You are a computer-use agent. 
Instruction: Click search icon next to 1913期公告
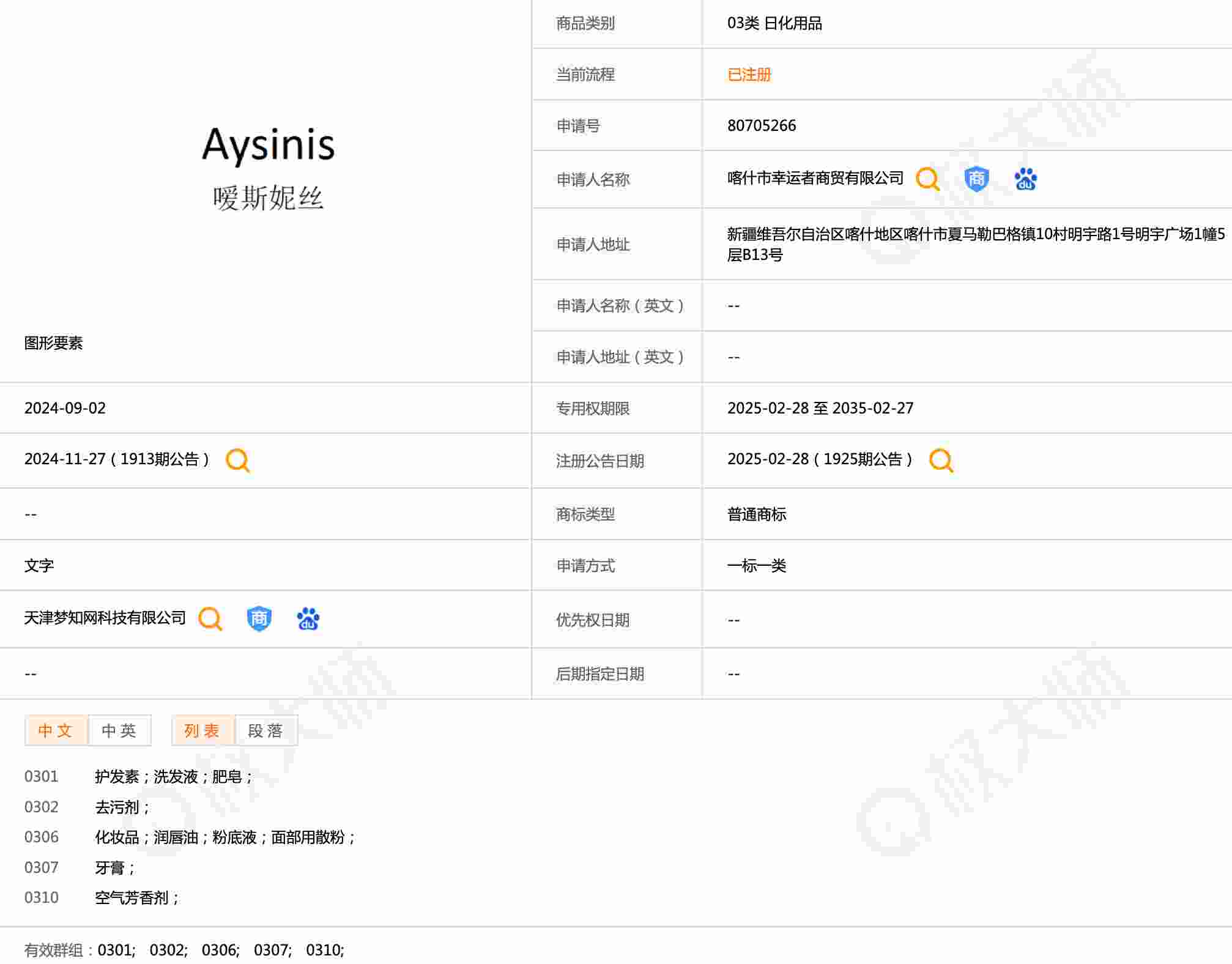237,460
